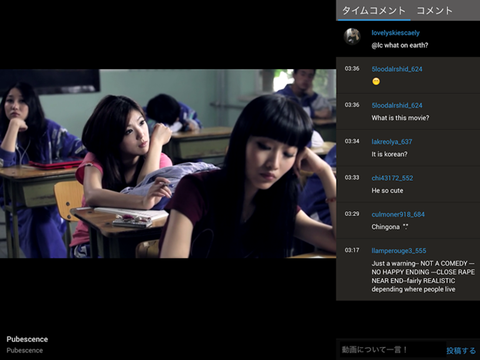Open user llamperouge3_555 profile link
The width and height of the screenshot is (480, 360).
(x=399, y=251)
